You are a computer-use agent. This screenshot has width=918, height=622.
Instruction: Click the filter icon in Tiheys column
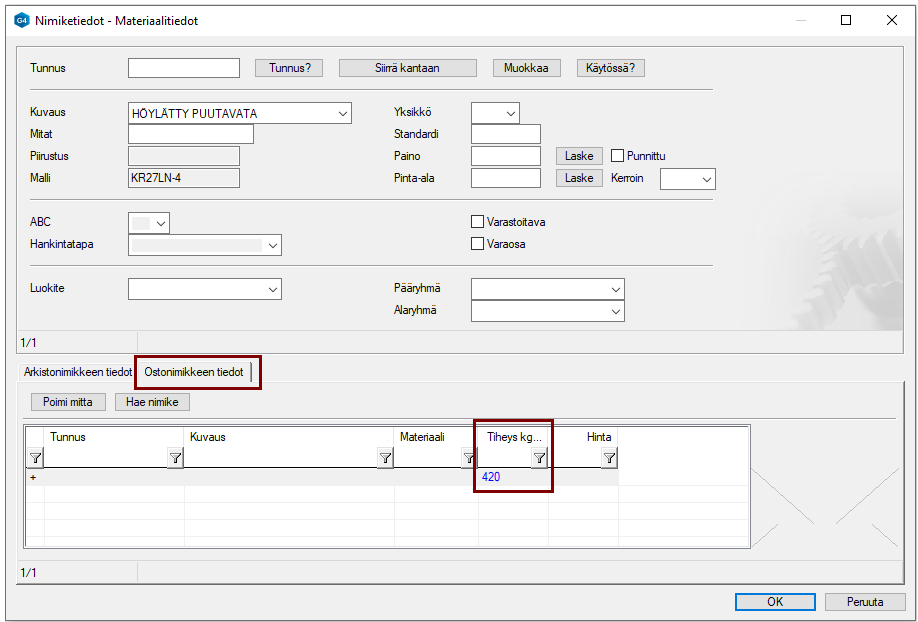[539, 458]
